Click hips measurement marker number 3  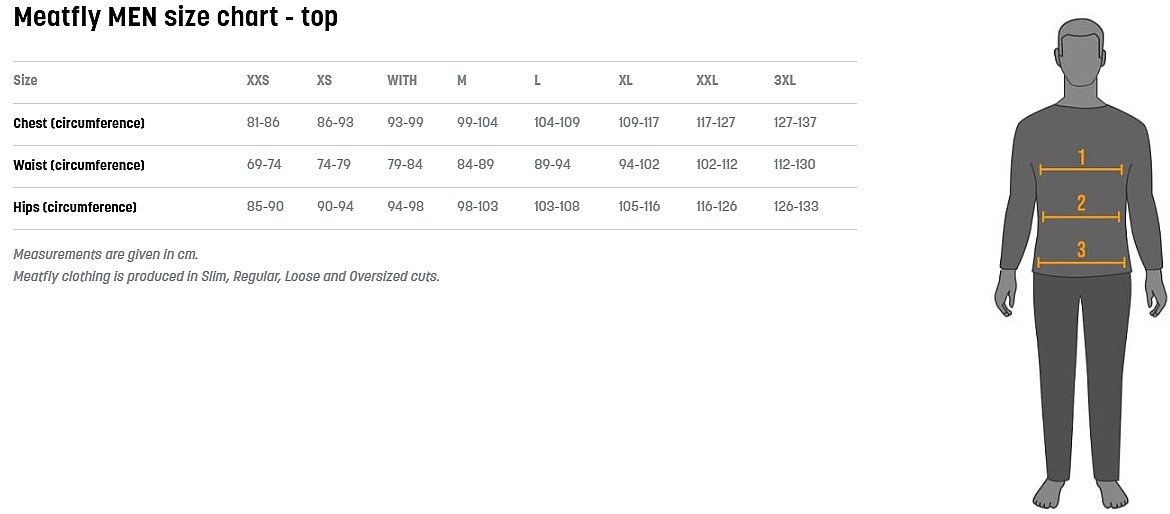(1081, 251)
